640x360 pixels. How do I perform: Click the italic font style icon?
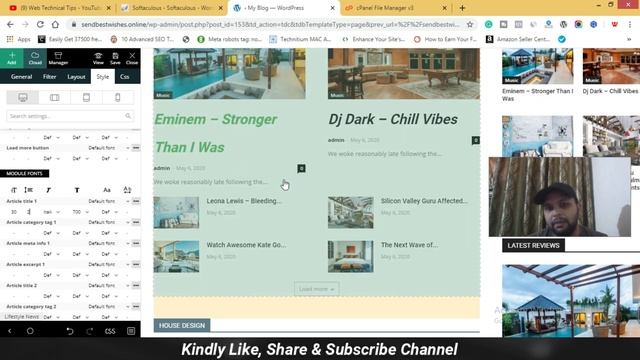(x=48, y=190)
